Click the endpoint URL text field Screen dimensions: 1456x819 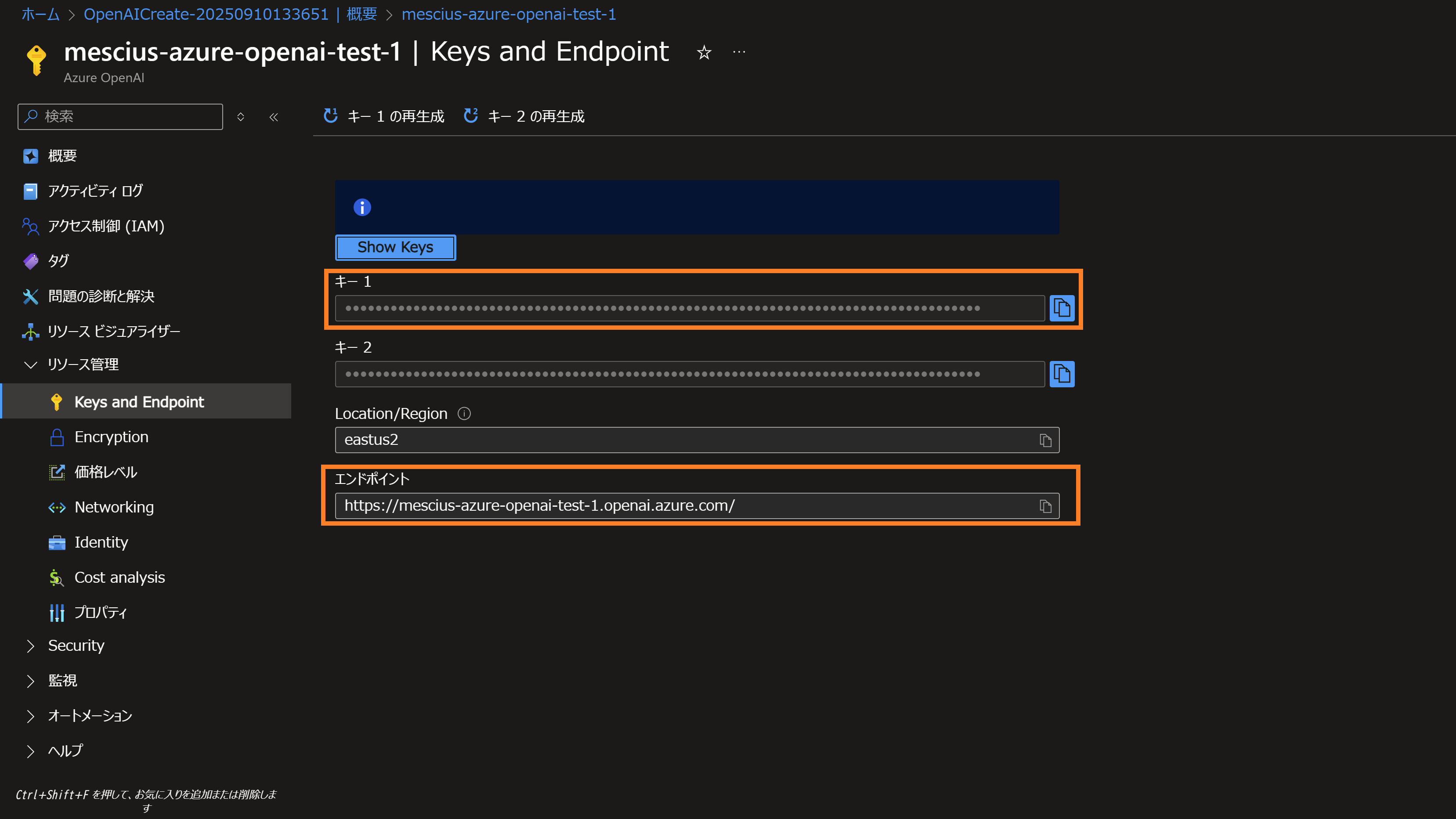pos(697,506)
